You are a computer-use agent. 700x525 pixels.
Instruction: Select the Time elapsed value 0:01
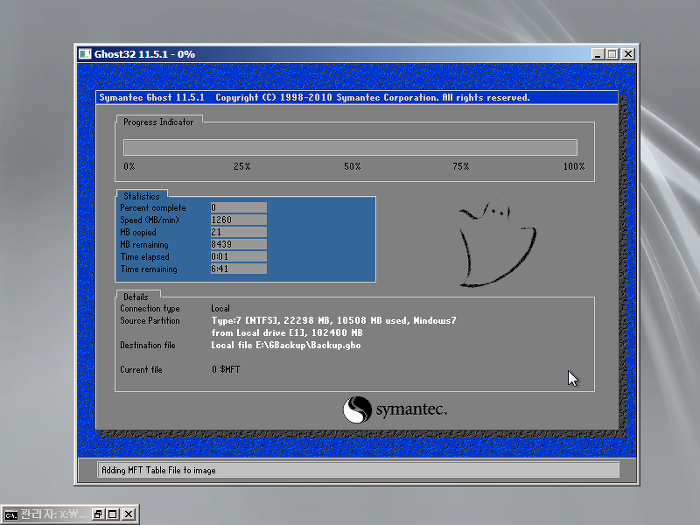[x=238, y=257]
